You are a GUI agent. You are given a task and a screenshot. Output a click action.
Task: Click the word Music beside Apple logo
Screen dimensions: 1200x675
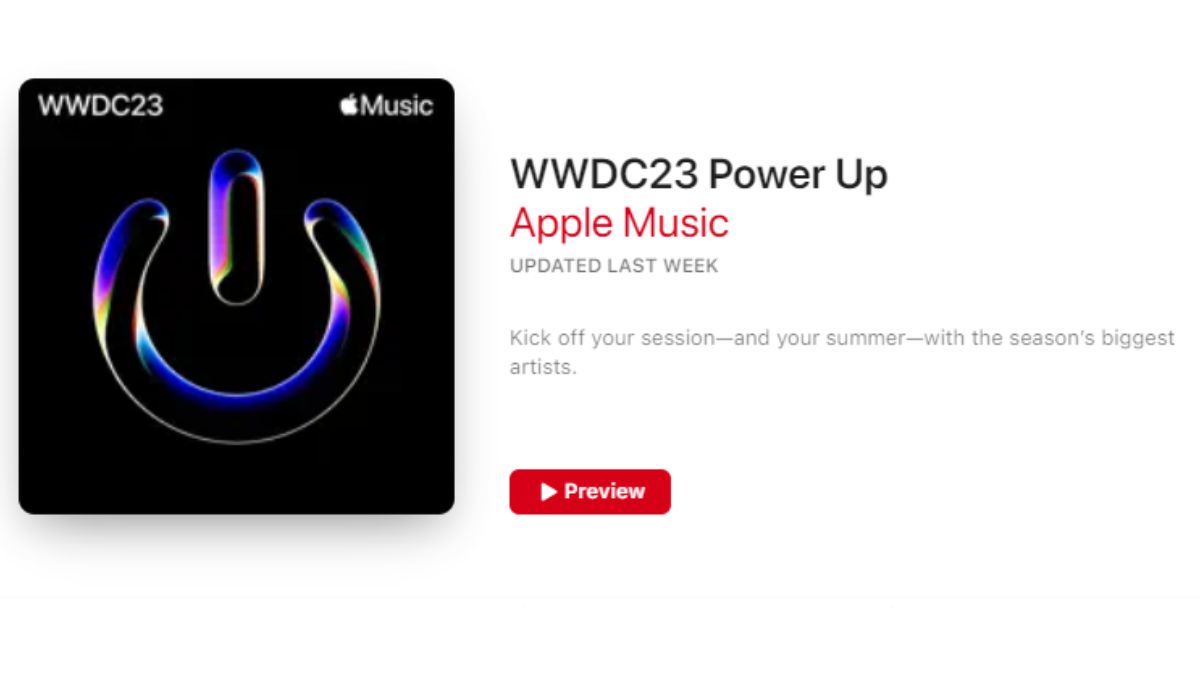[397, 105]
